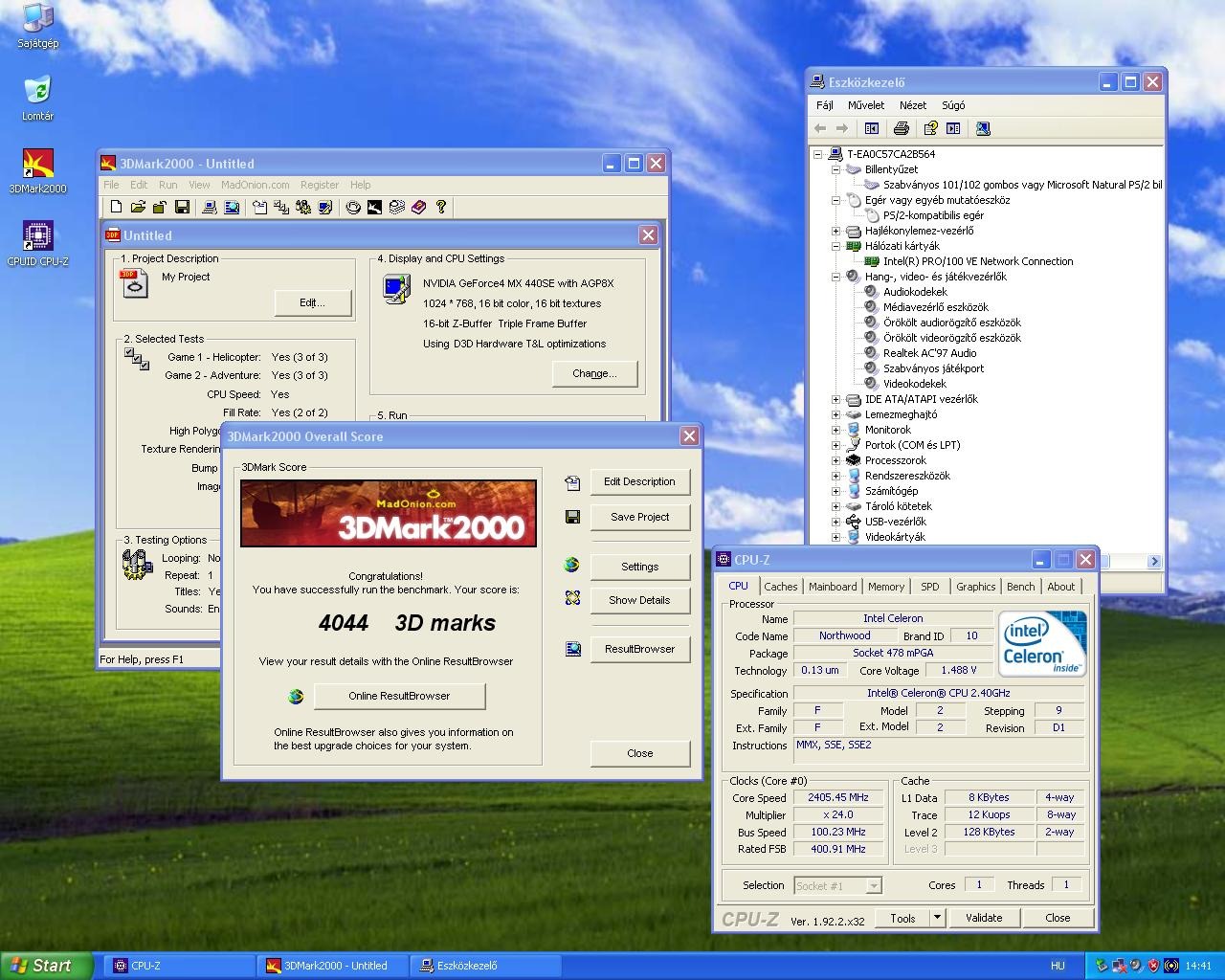
Task: Expand the USB-vezérlők node in Eszközkezelő
Action: point(835,522)
